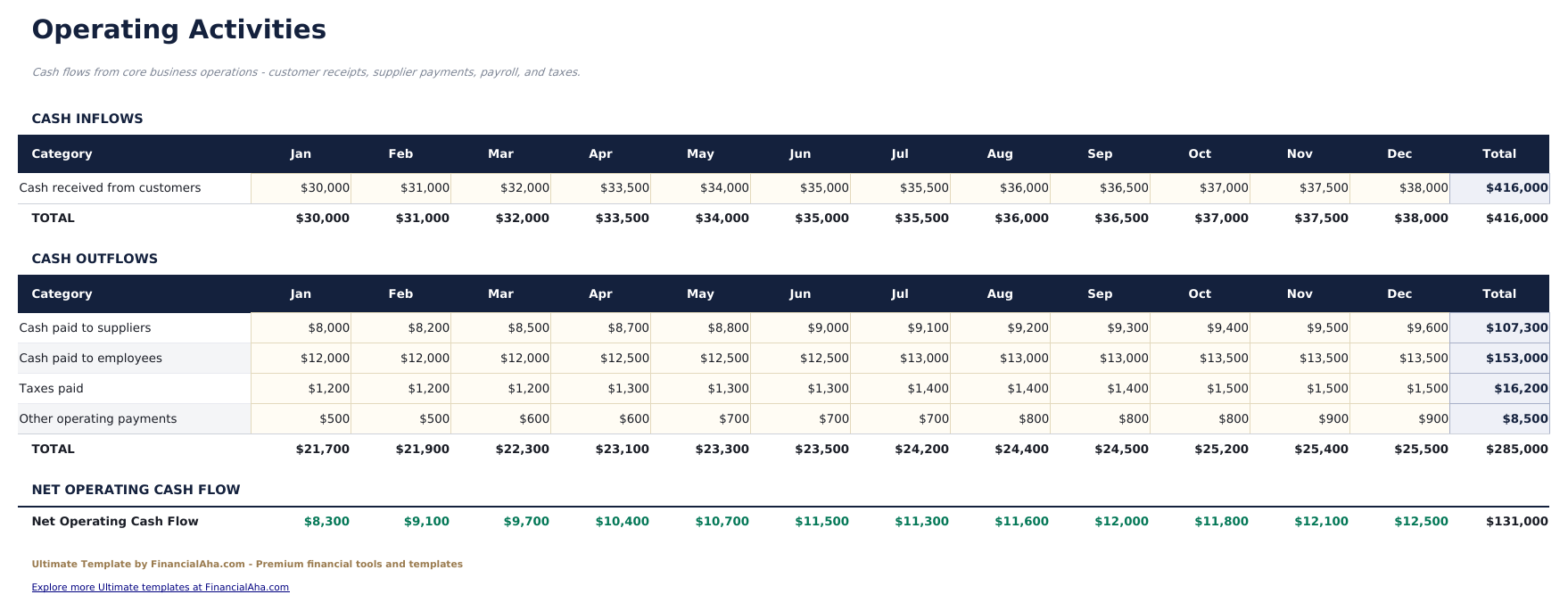
Task: Select the Total column header in Cash Outflows table
Action: click(x=1499, y=294)
